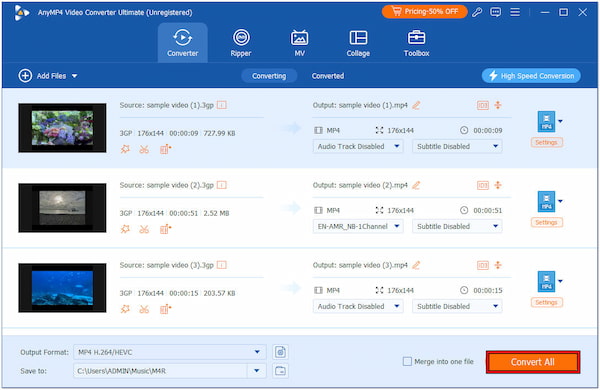Click Add Files button
600x390 pixels.
click(42, 76)
